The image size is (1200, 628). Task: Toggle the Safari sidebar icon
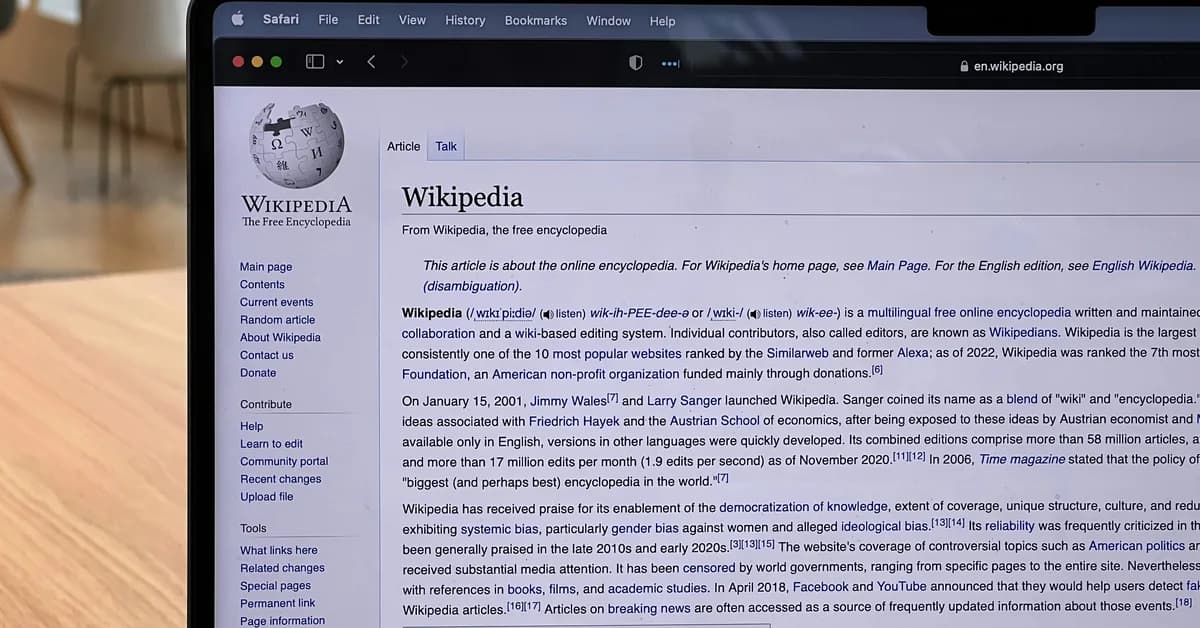(x=313, y=61)
